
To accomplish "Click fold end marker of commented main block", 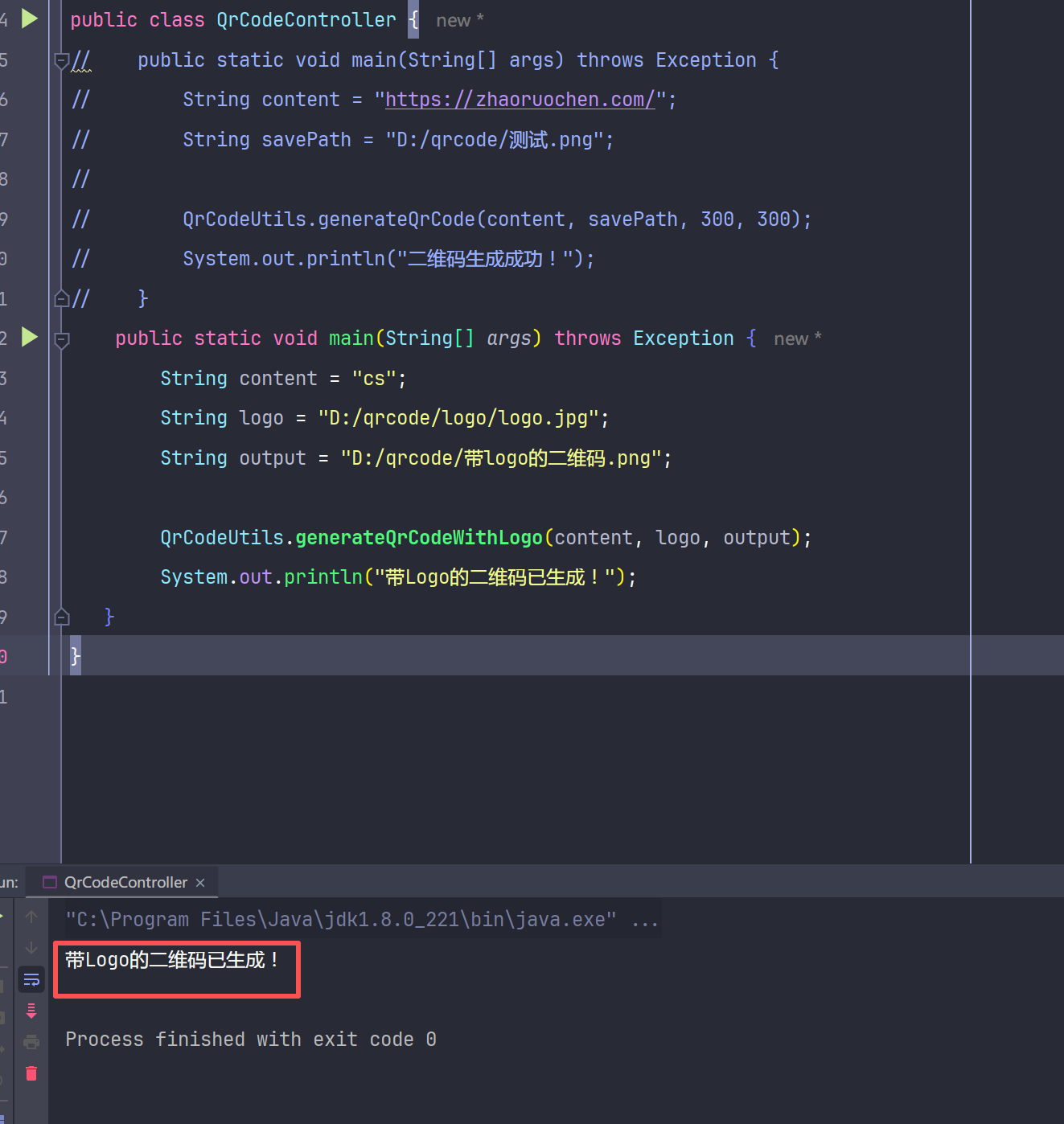I will (61, 299).
